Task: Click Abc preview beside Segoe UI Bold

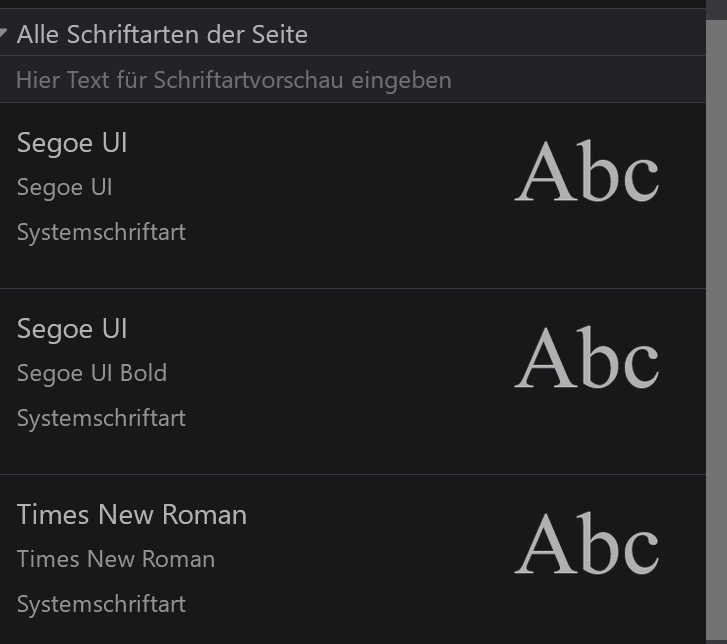Action: [x=587, y=360]
